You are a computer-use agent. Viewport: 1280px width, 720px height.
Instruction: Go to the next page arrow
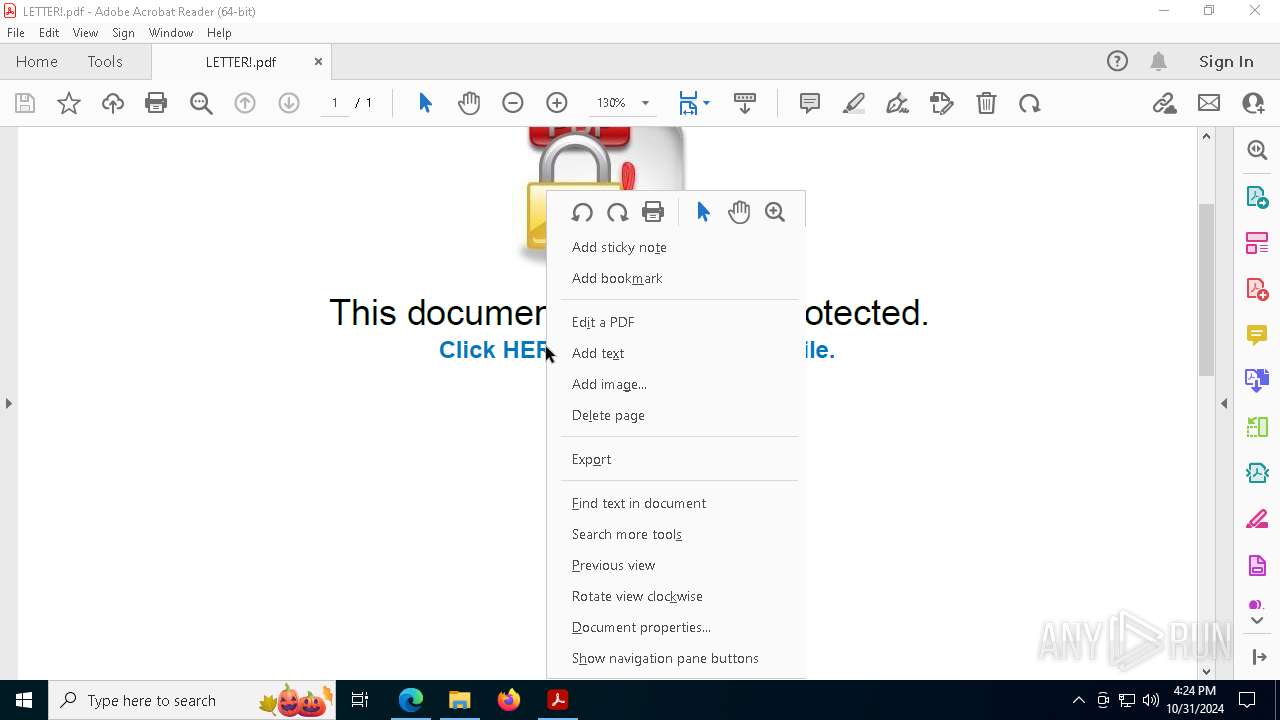[x=289, y=103]
